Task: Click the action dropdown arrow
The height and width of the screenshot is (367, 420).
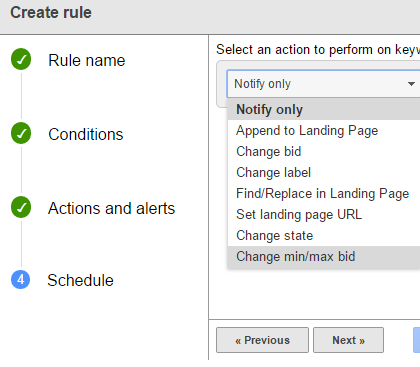Action: pos(412,84)
